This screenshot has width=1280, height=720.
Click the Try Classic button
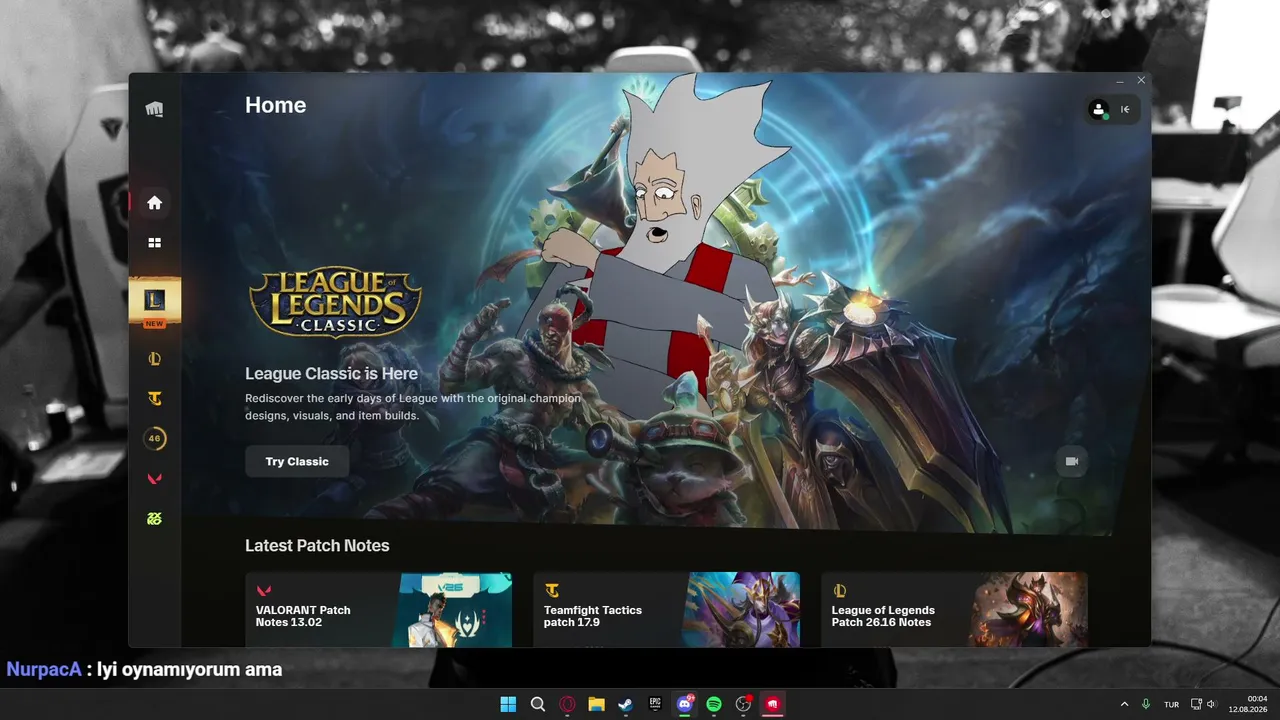297,461
